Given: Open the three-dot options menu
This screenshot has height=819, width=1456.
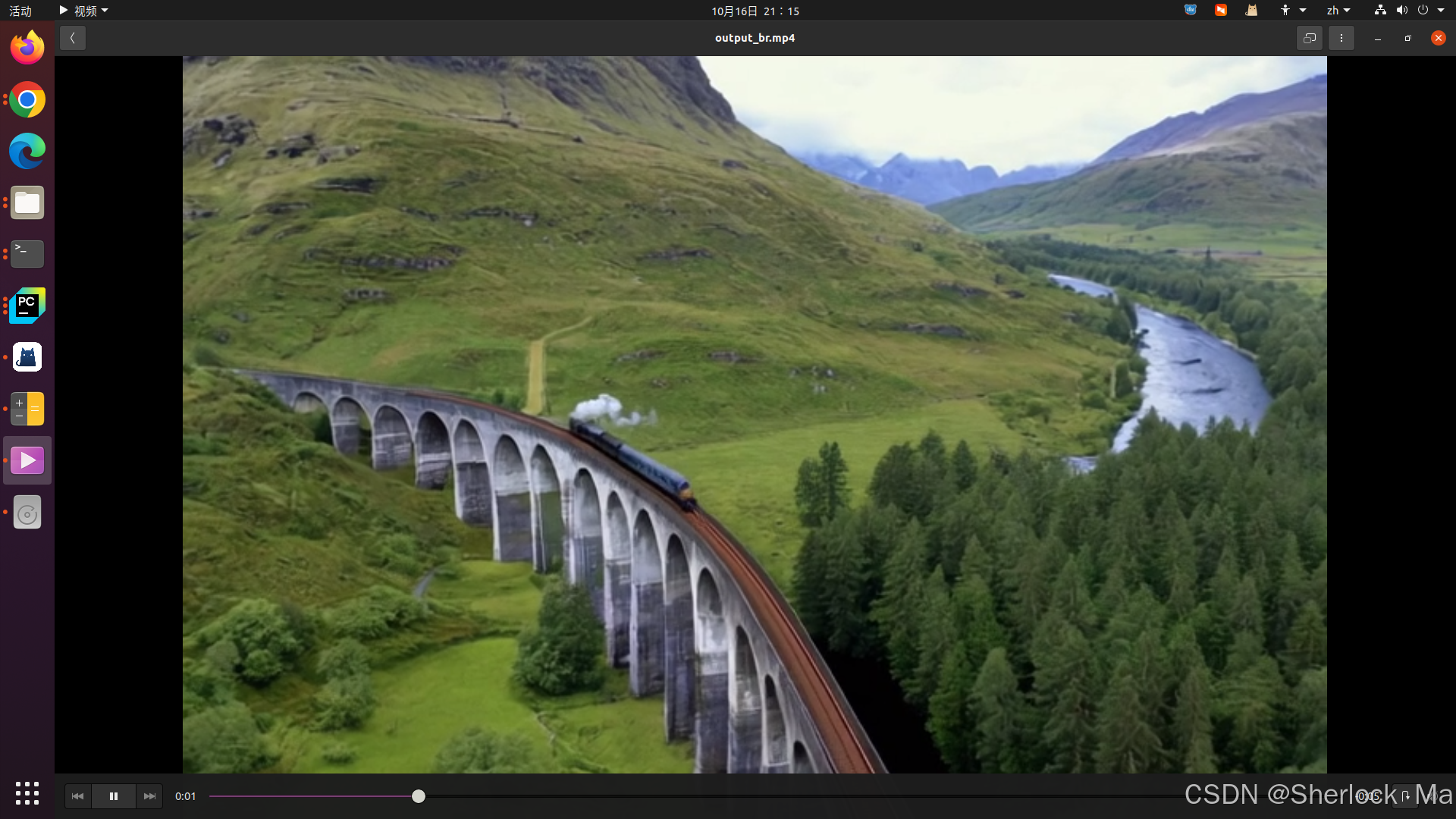Looking at the screenshot, I should click(1341, 38).
